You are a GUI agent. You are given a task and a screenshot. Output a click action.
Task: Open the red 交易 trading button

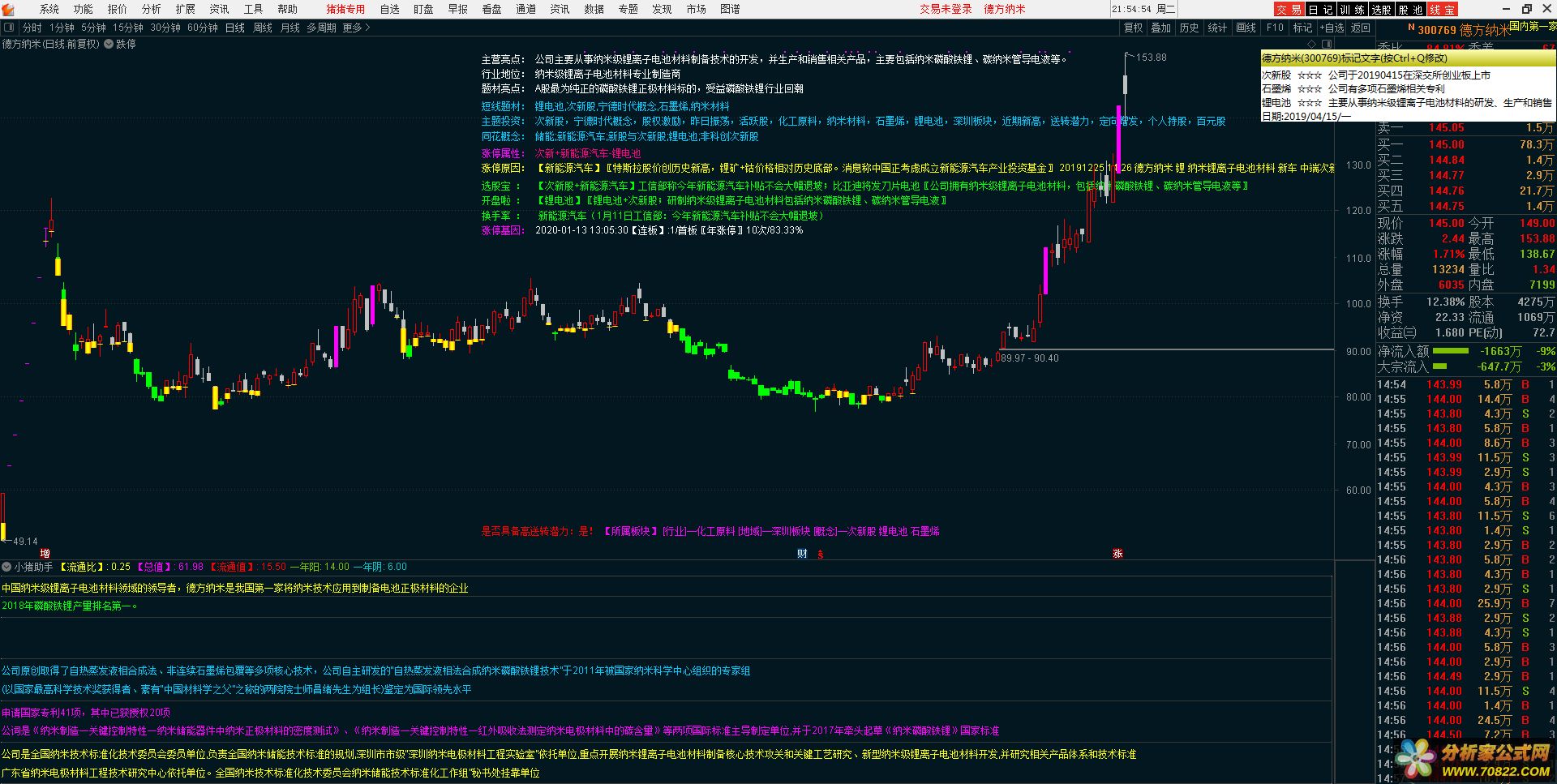coord(1288,9)
